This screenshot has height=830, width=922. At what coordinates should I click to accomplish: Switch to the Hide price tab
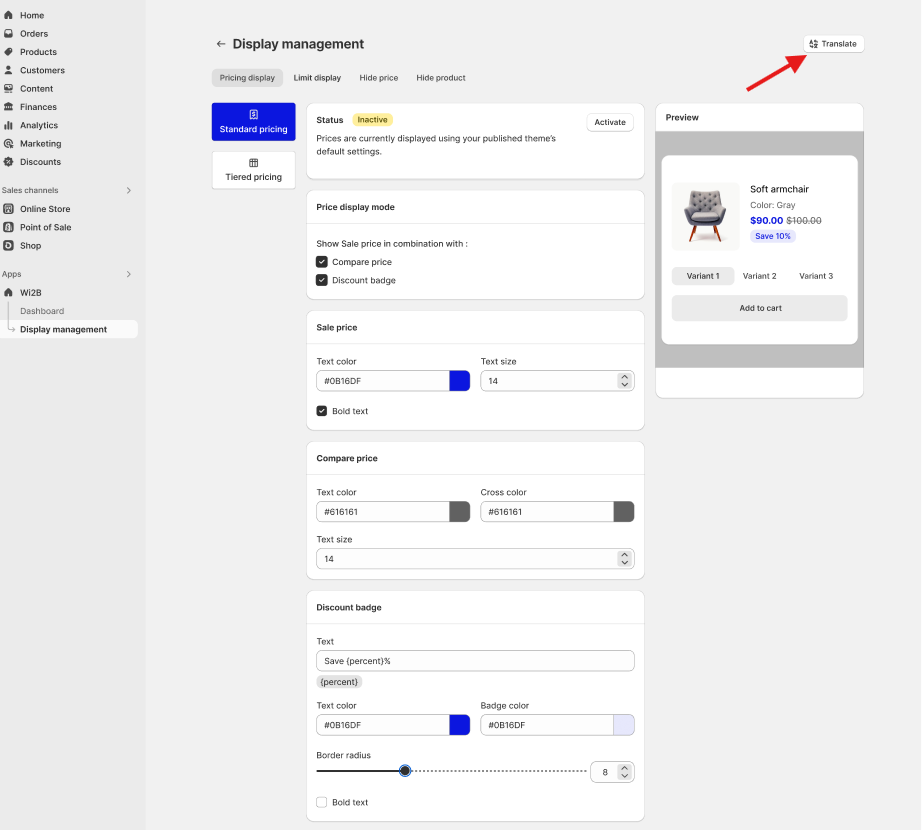click(x=379, y=78)
